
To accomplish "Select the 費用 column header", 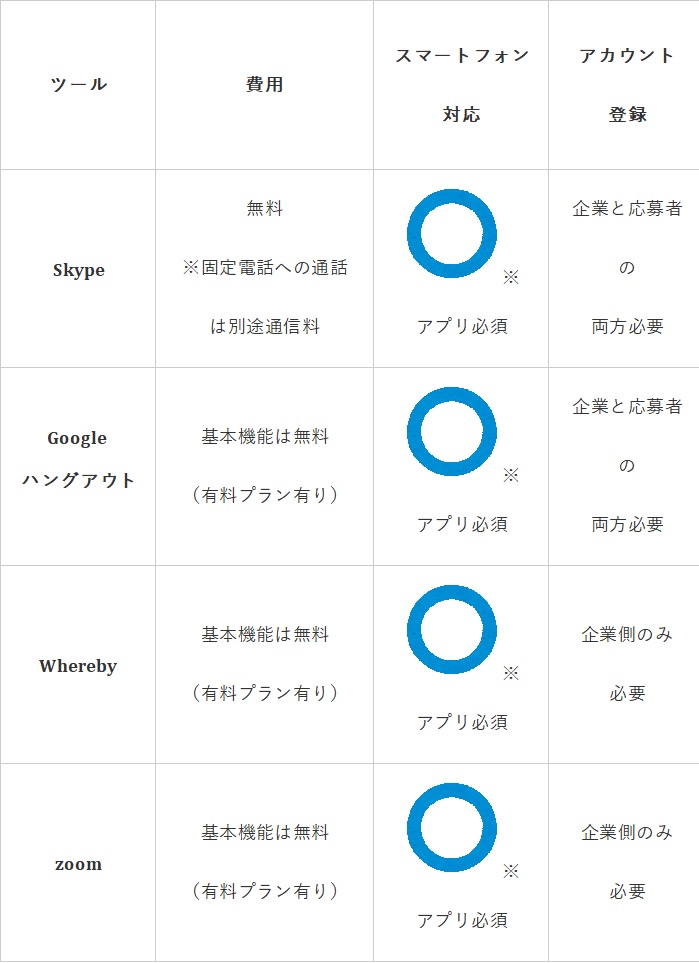I will point(264,85).
